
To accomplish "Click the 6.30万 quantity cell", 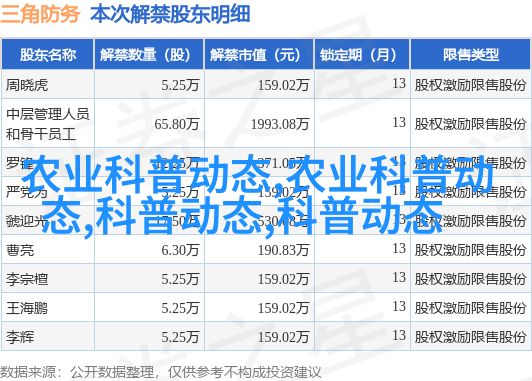I will pyautogui.click(x=180, y=250).
